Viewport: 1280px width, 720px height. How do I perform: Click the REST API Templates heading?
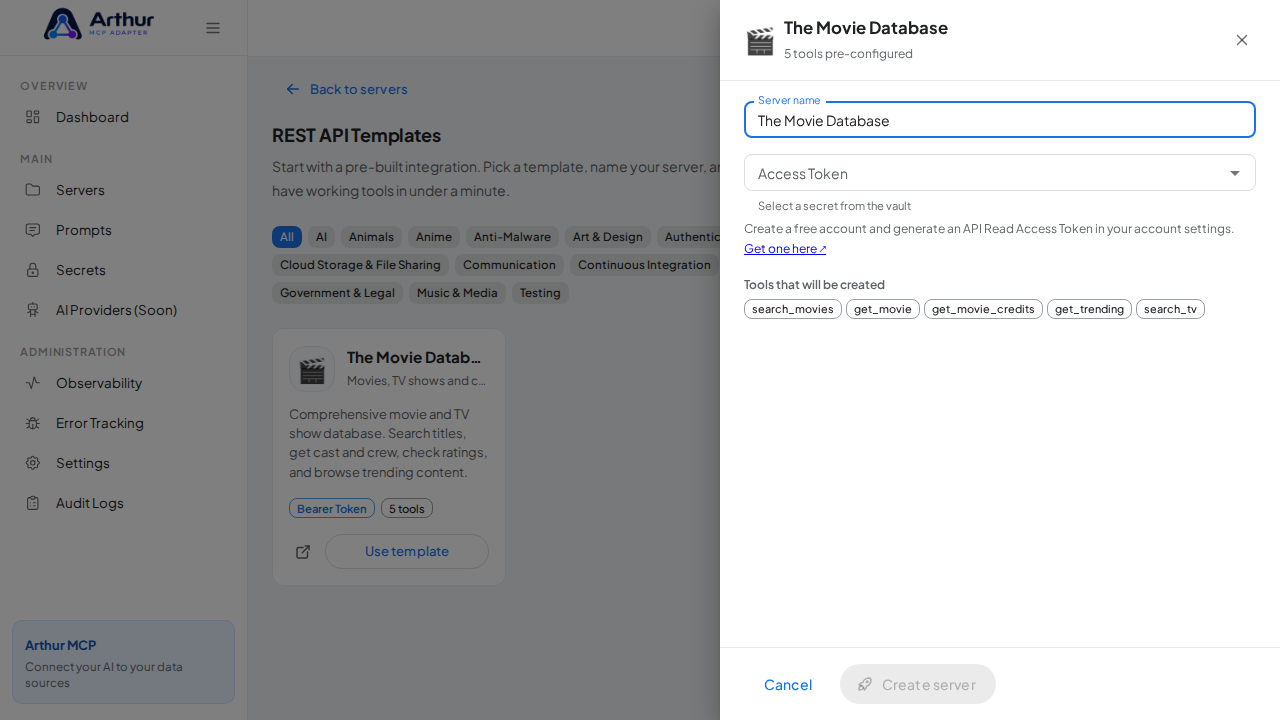356,135
